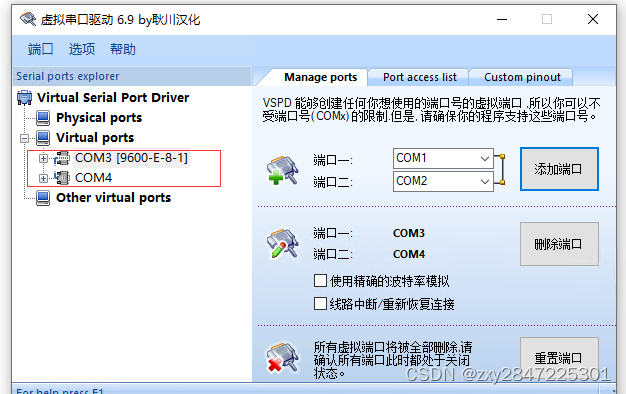Click the 添加端口 button
626x394 pixels.
(x=559, y=169)
